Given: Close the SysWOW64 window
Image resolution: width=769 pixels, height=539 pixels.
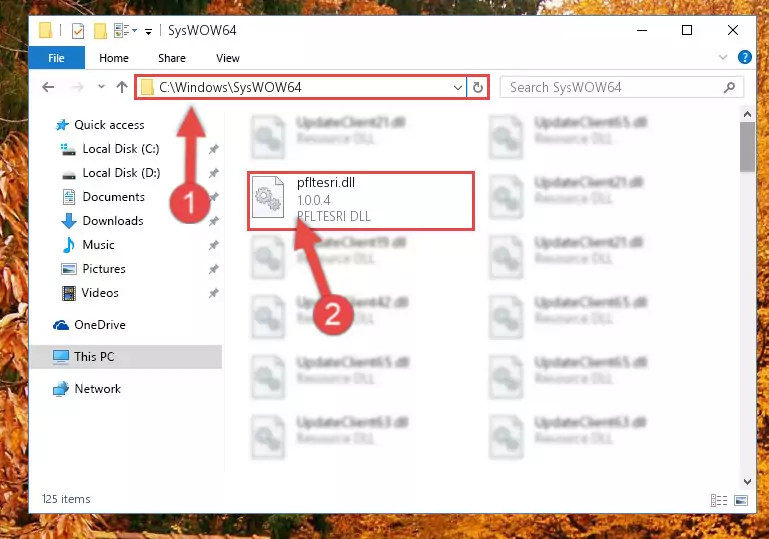Looking at the screenshot, I should point(733,30).
